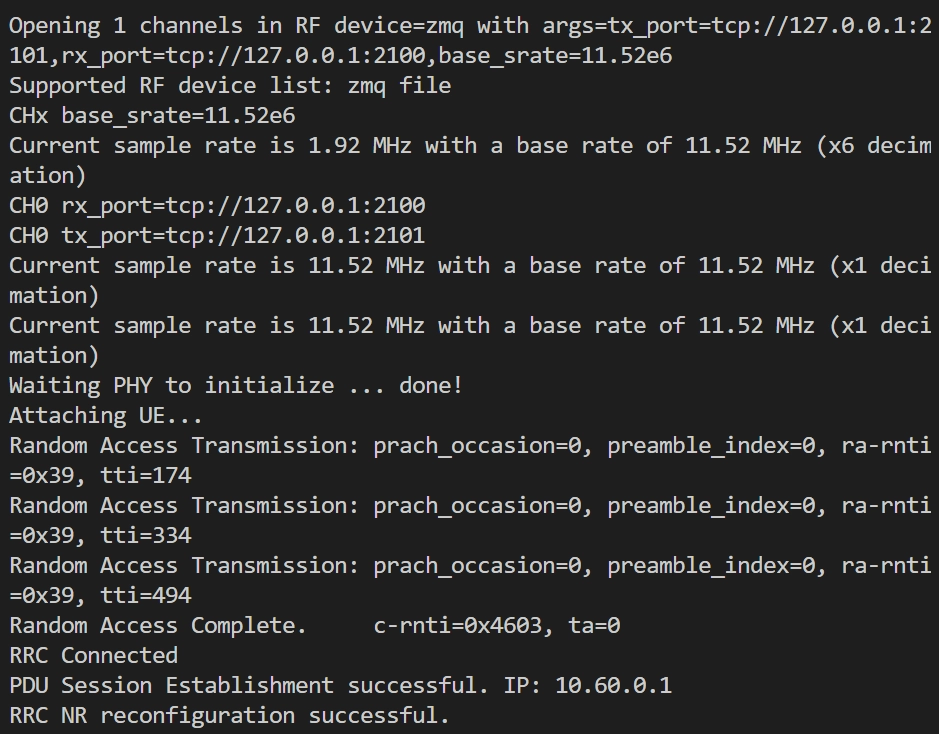Screen dimensions: 939x734
Task: Click the 1.92 MHz sample rate text
Action: point(360,145)
